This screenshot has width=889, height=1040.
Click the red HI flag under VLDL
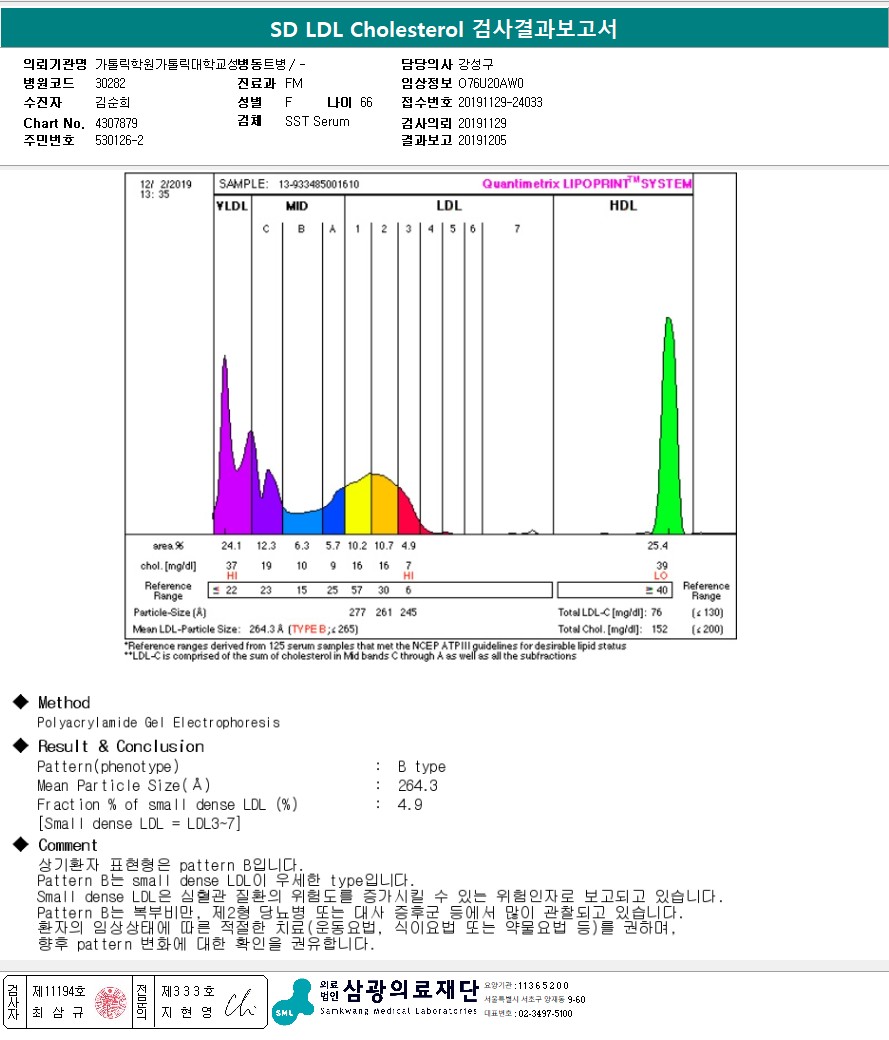[x=232, y=576]
